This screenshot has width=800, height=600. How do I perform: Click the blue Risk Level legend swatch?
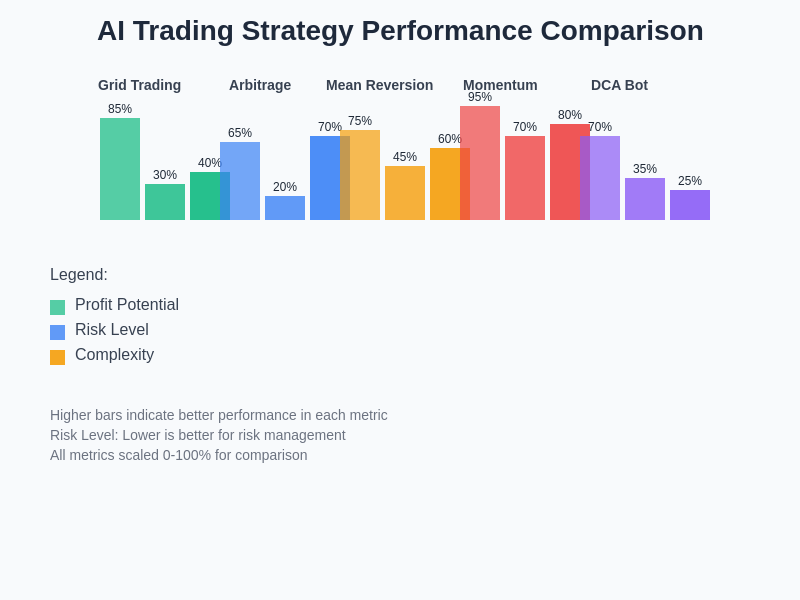pos(57,332)
